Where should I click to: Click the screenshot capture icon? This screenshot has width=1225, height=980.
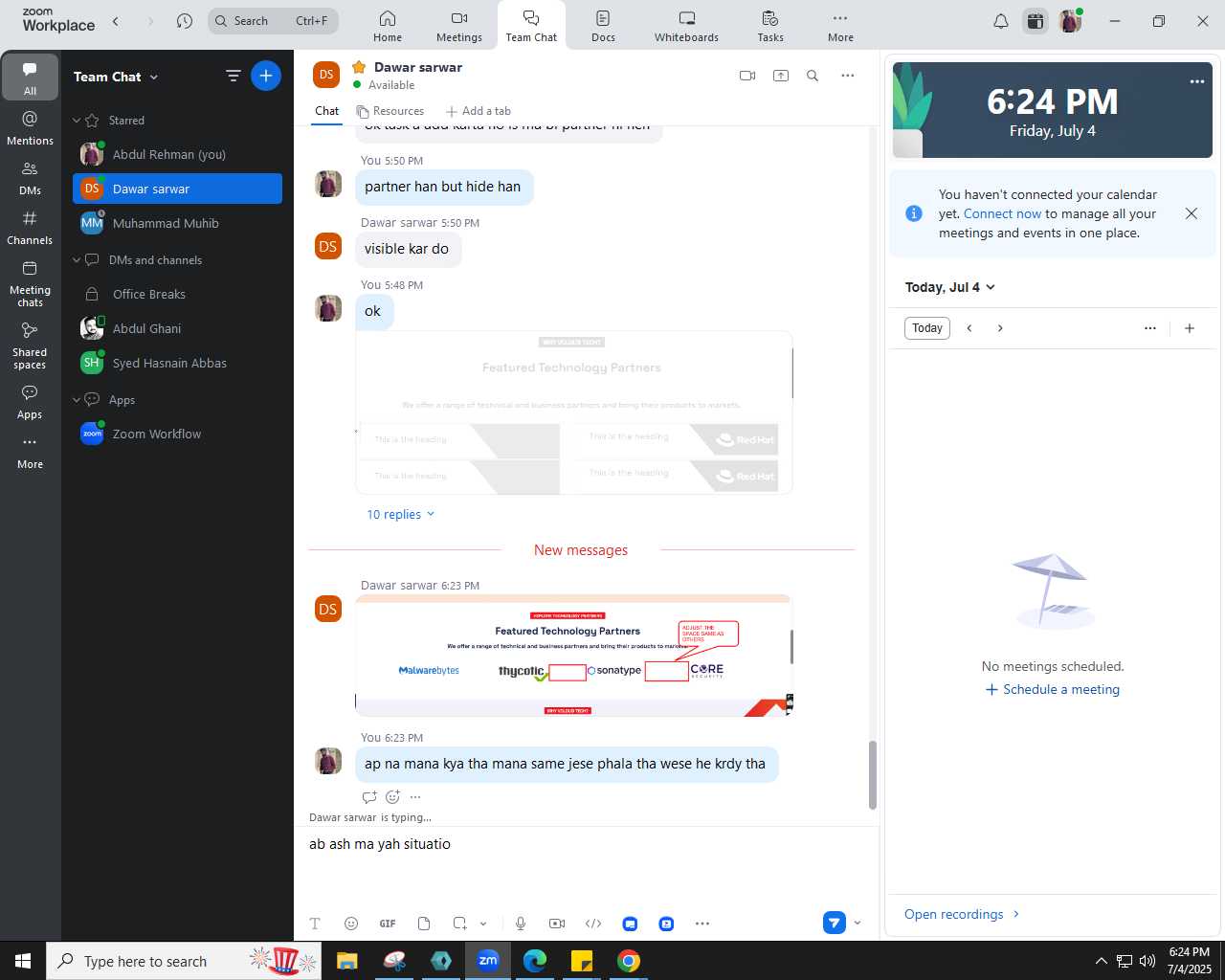pos(460,924)
